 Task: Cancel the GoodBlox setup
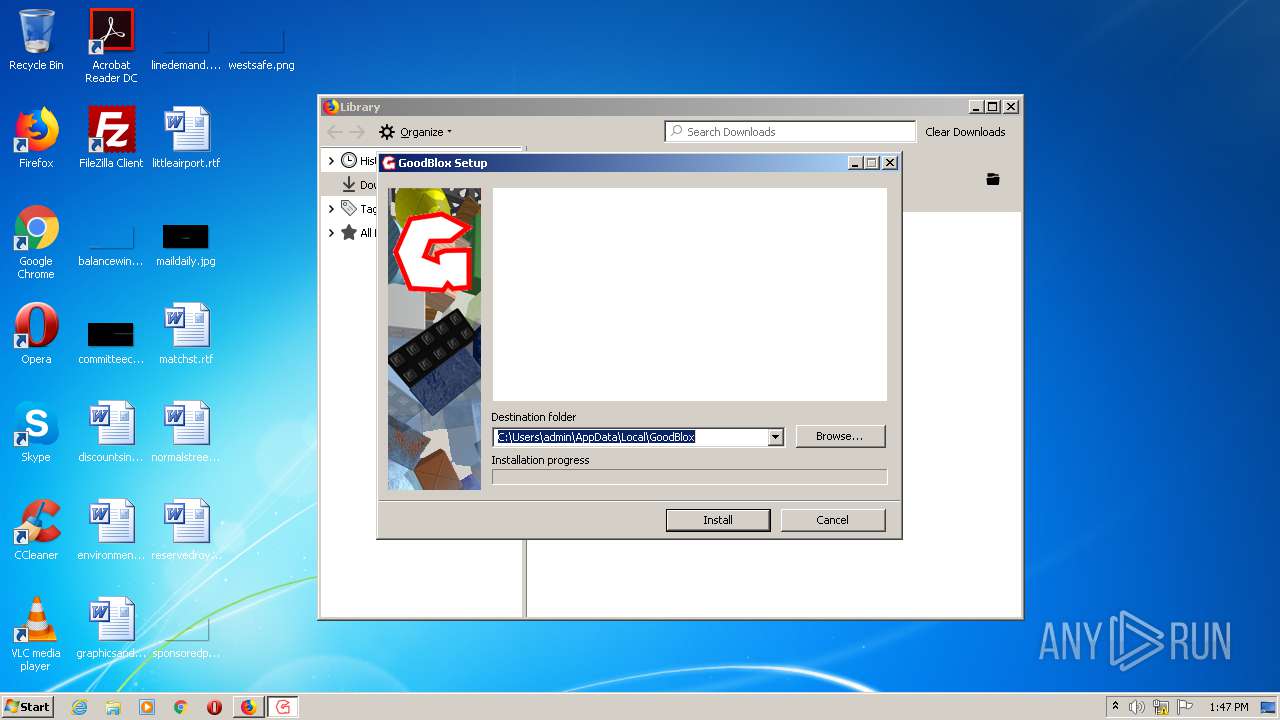[x=832, y=520]
